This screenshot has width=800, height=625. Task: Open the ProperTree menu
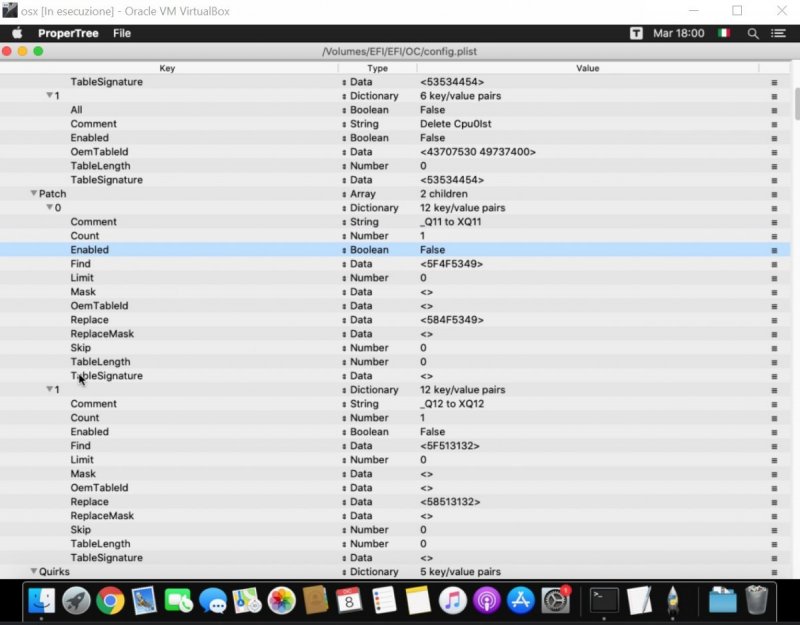pos(68,34)
